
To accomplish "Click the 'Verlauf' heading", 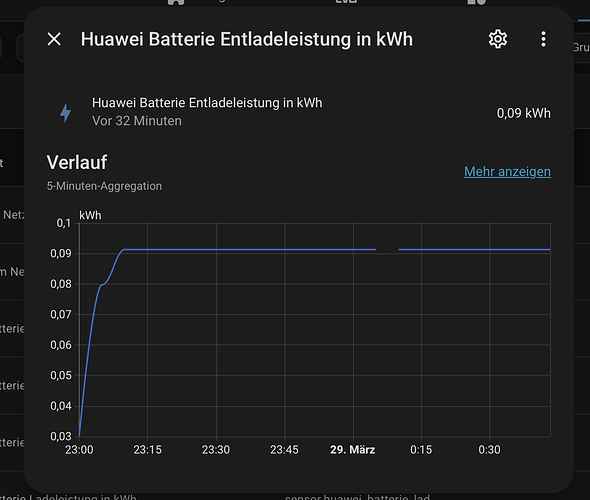I will pos(77,163).
